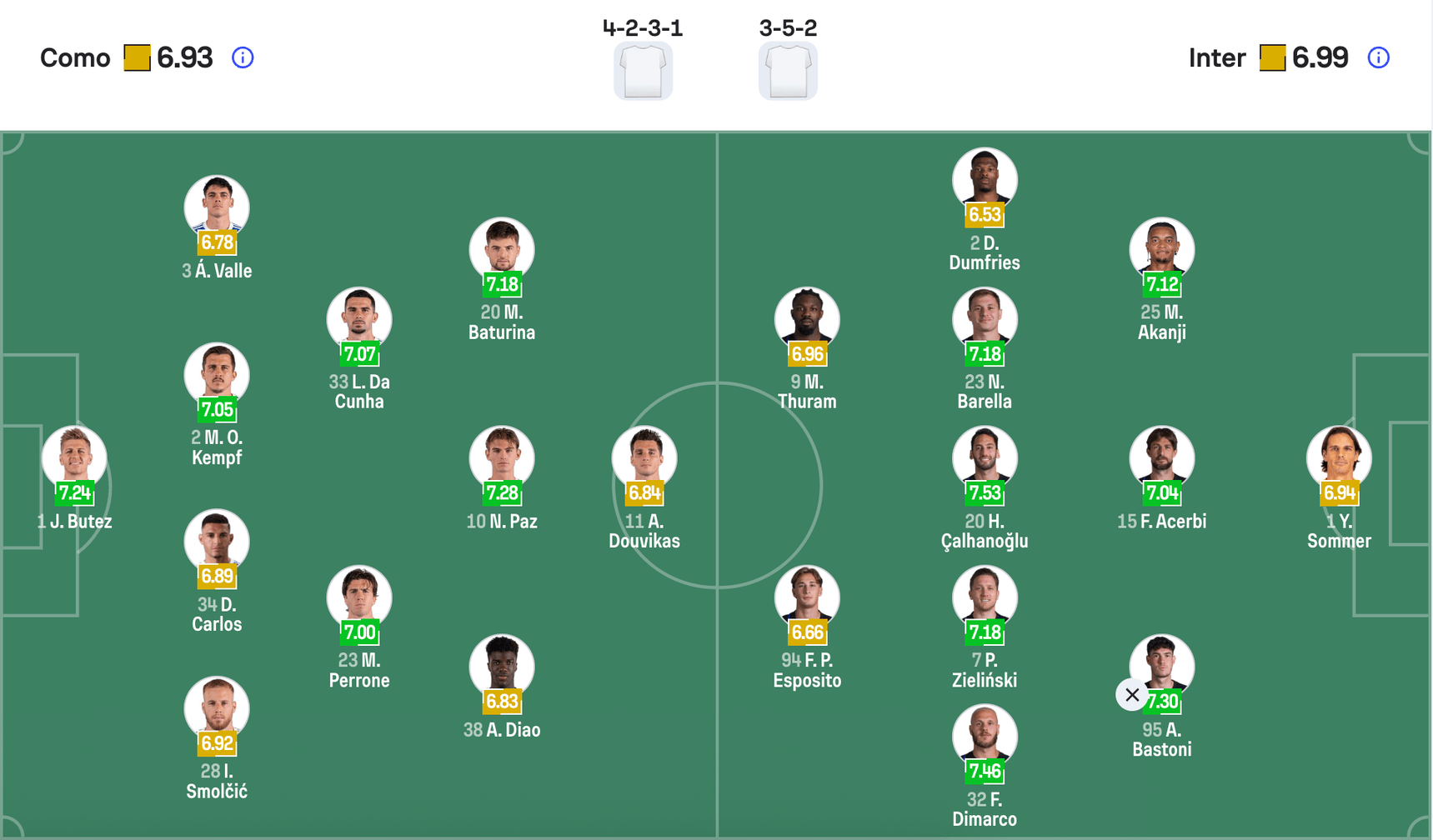1433x840 pixels.
Task: Click M. Baturina's 7.18 rating badge
Action: (x=502, y=283)
